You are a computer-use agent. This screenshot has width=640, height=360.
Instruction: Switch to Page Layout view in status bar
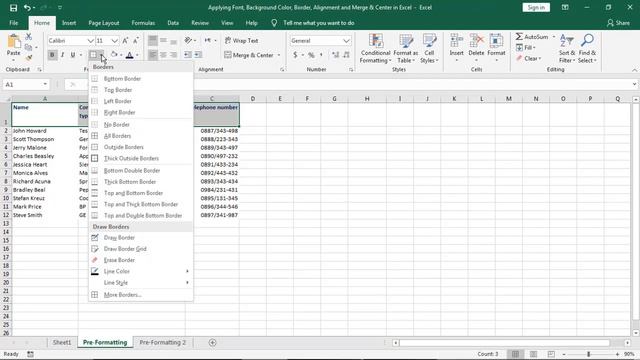[533, 354]
